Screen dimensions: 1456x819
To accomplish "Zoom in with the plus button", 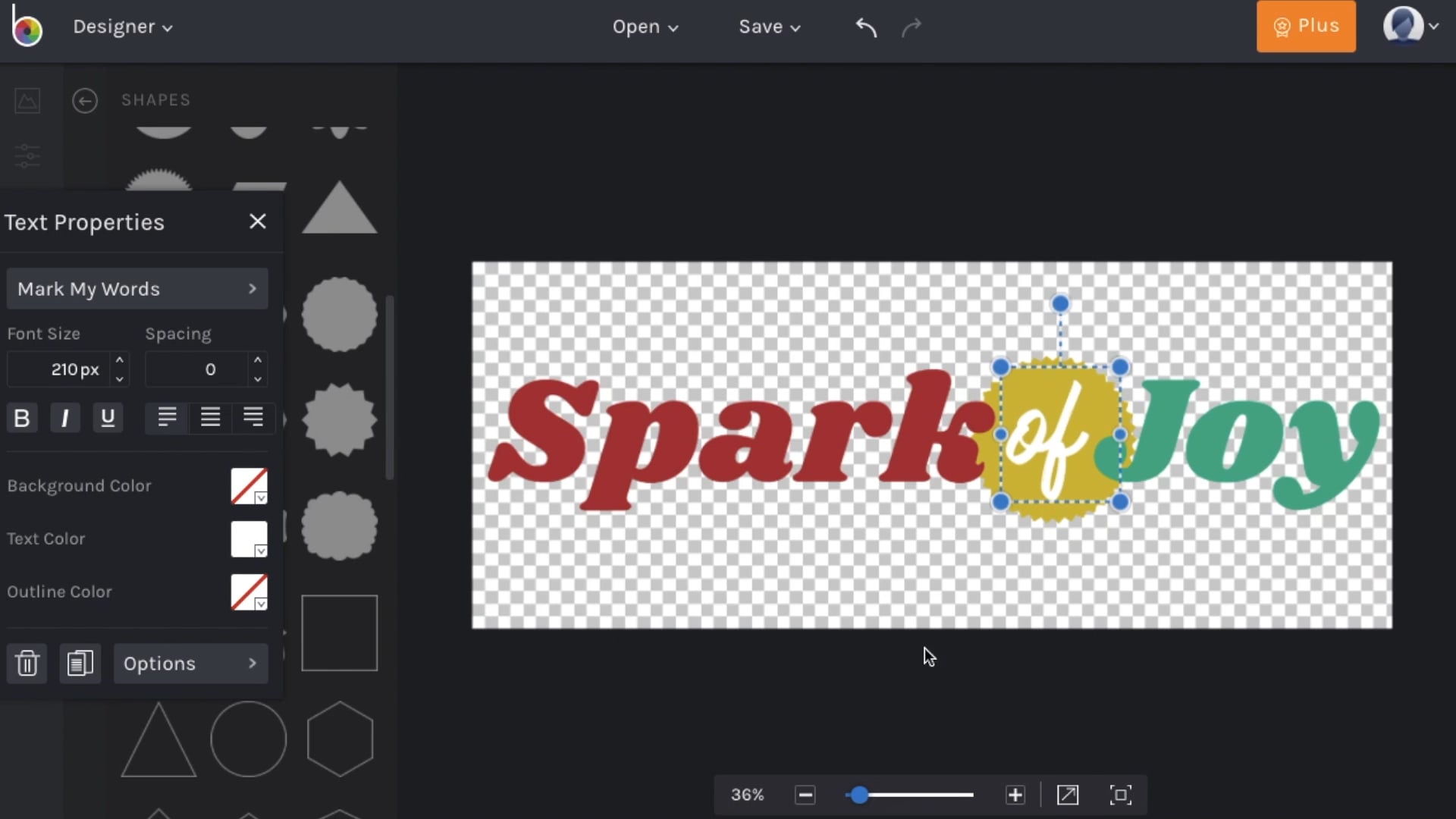I will (x=1015, y=795).
